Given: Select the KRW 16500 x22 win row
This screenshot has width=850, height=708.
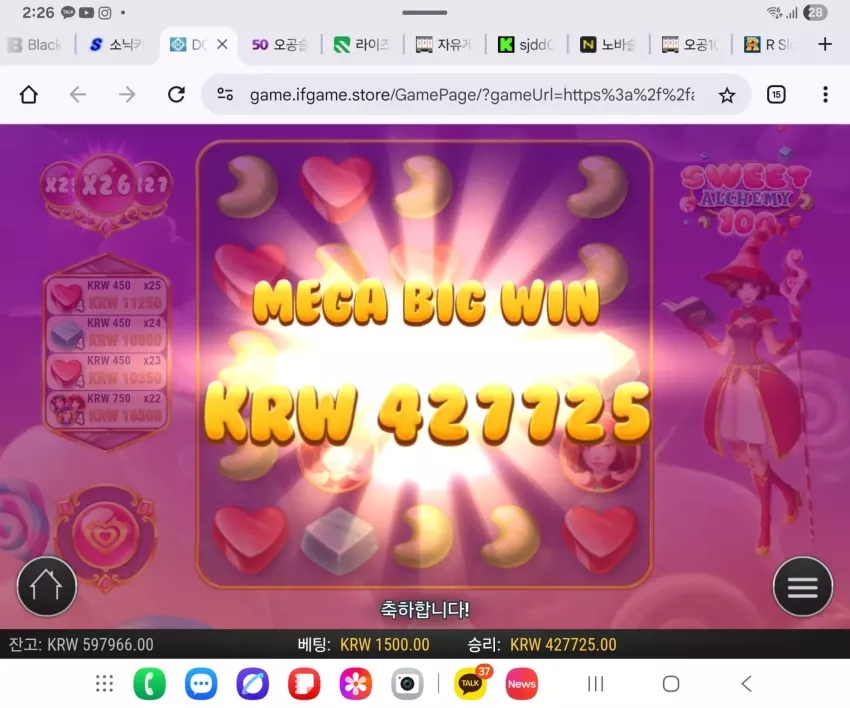Looking at the screenshot, I should (106, 408).
